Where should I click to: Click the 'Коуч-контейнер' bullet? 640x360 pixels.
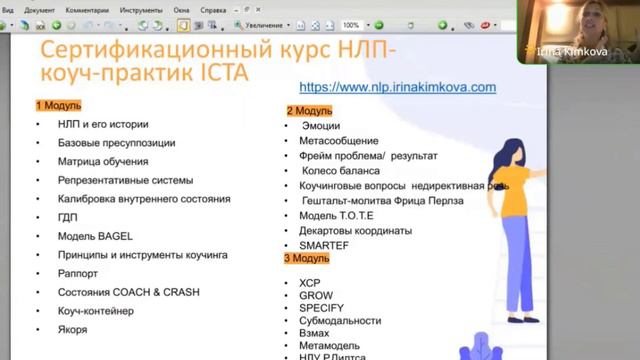click(x=96, y=311)
